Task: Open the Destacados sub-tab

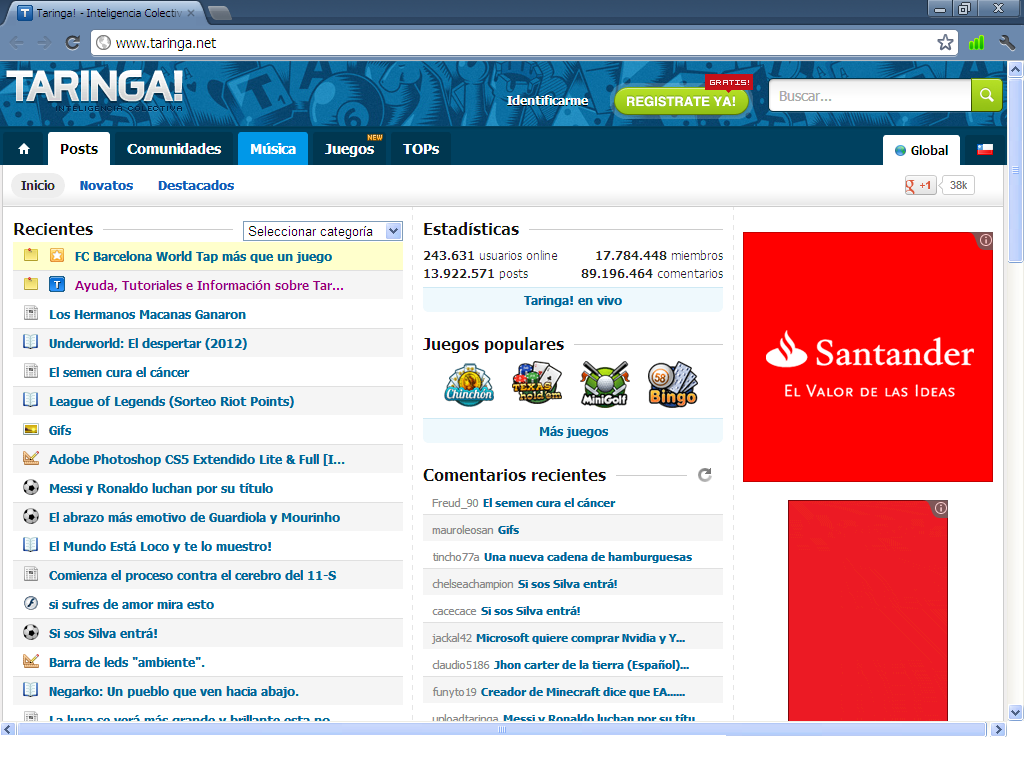Action: point(196,185)
